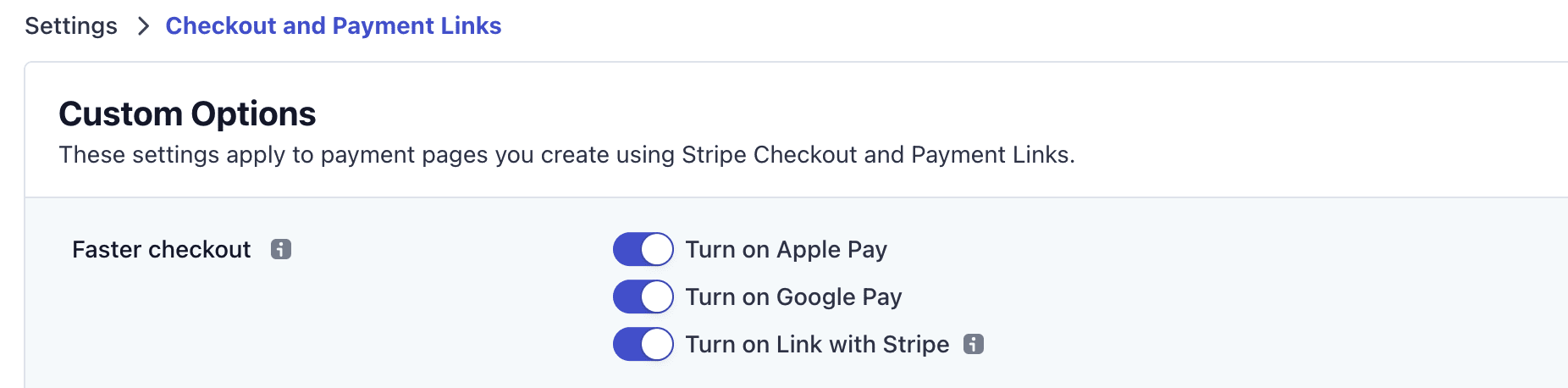The width and height of the screenshot is (1568, 388).
Task: Click the words Stripe Checkout in description
Action: [770, 155]
